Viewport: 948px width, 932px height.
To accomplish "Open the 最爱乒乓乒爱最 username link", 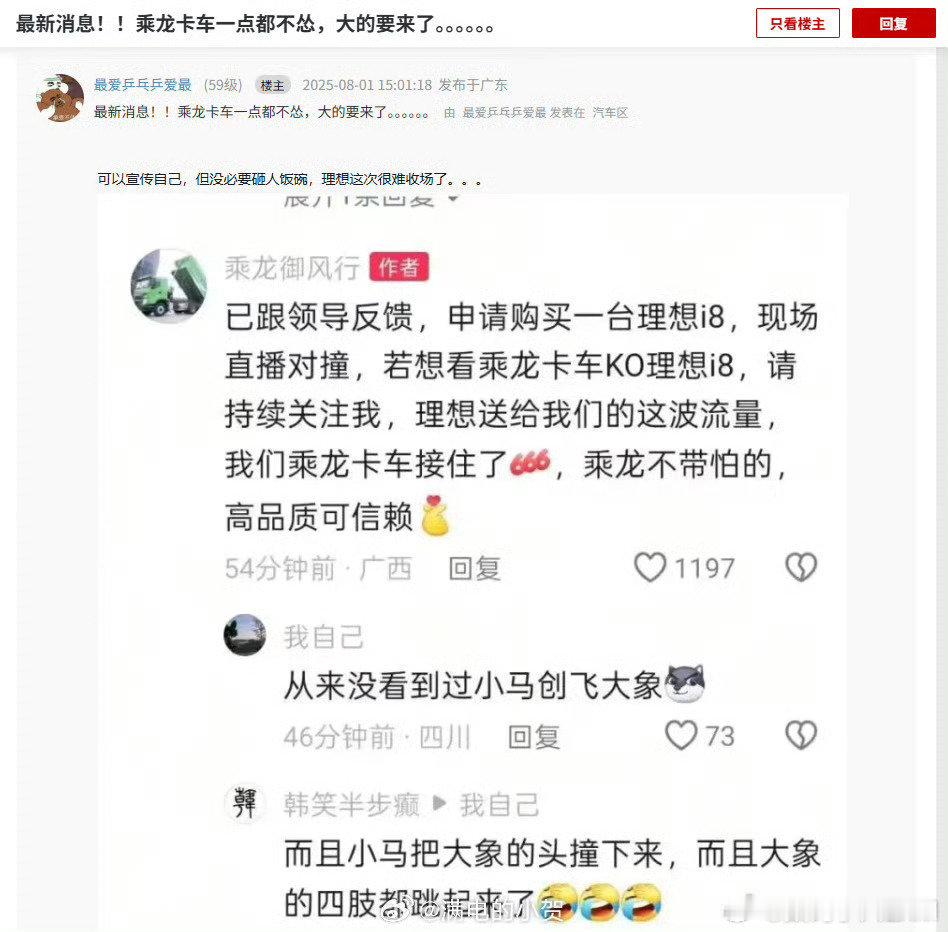I will click(x=143, y=85).
